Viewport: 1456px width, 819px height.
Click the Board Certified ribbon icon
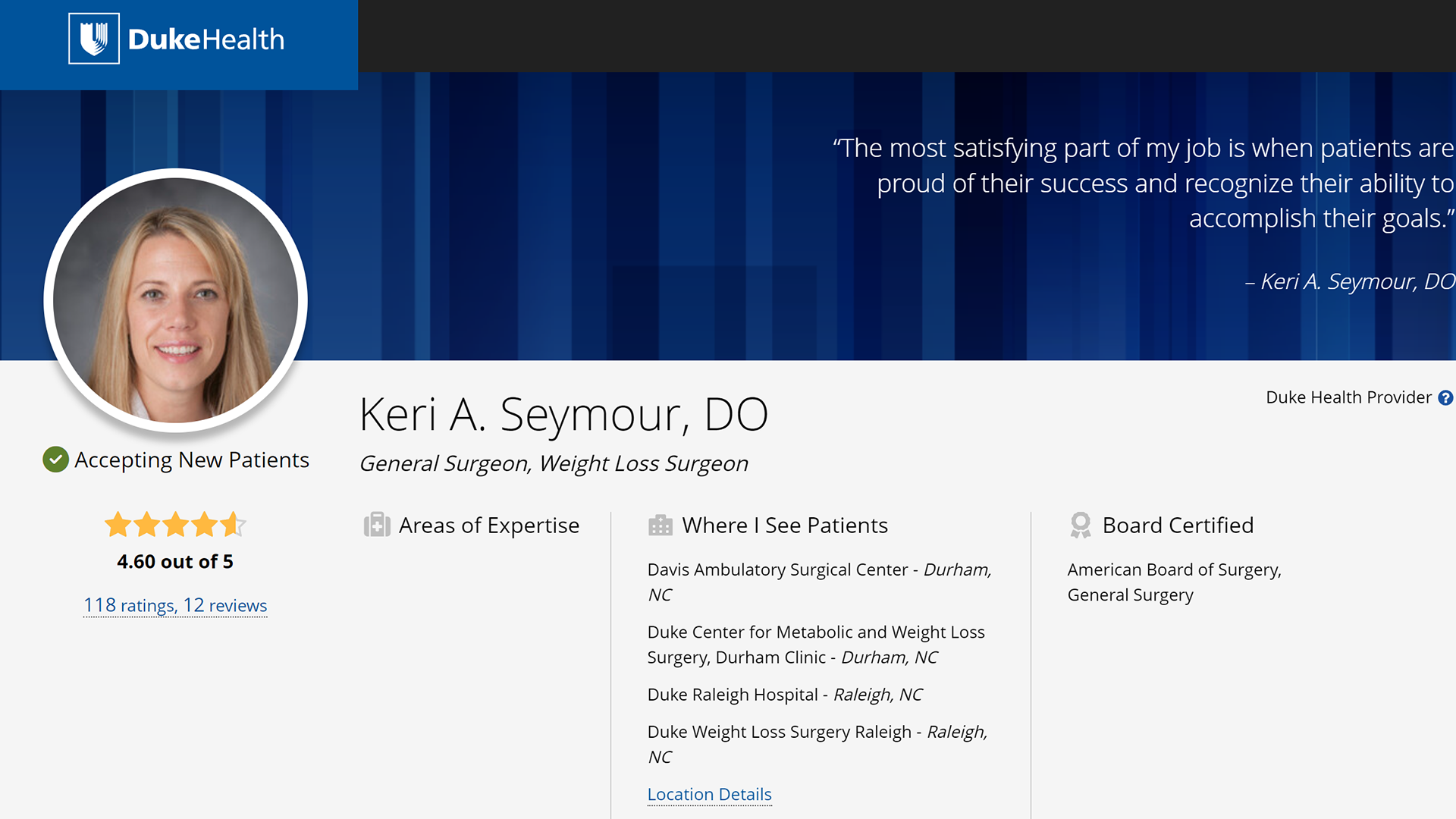pyautogui.click(x=1081, y=525)
